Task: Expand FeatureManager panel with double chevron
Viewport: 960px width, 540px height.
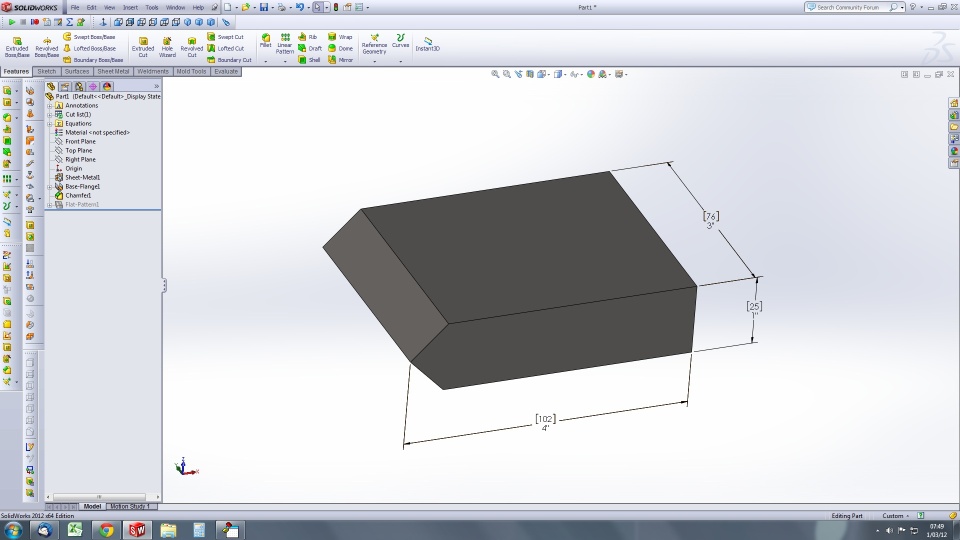Action: 156,86
